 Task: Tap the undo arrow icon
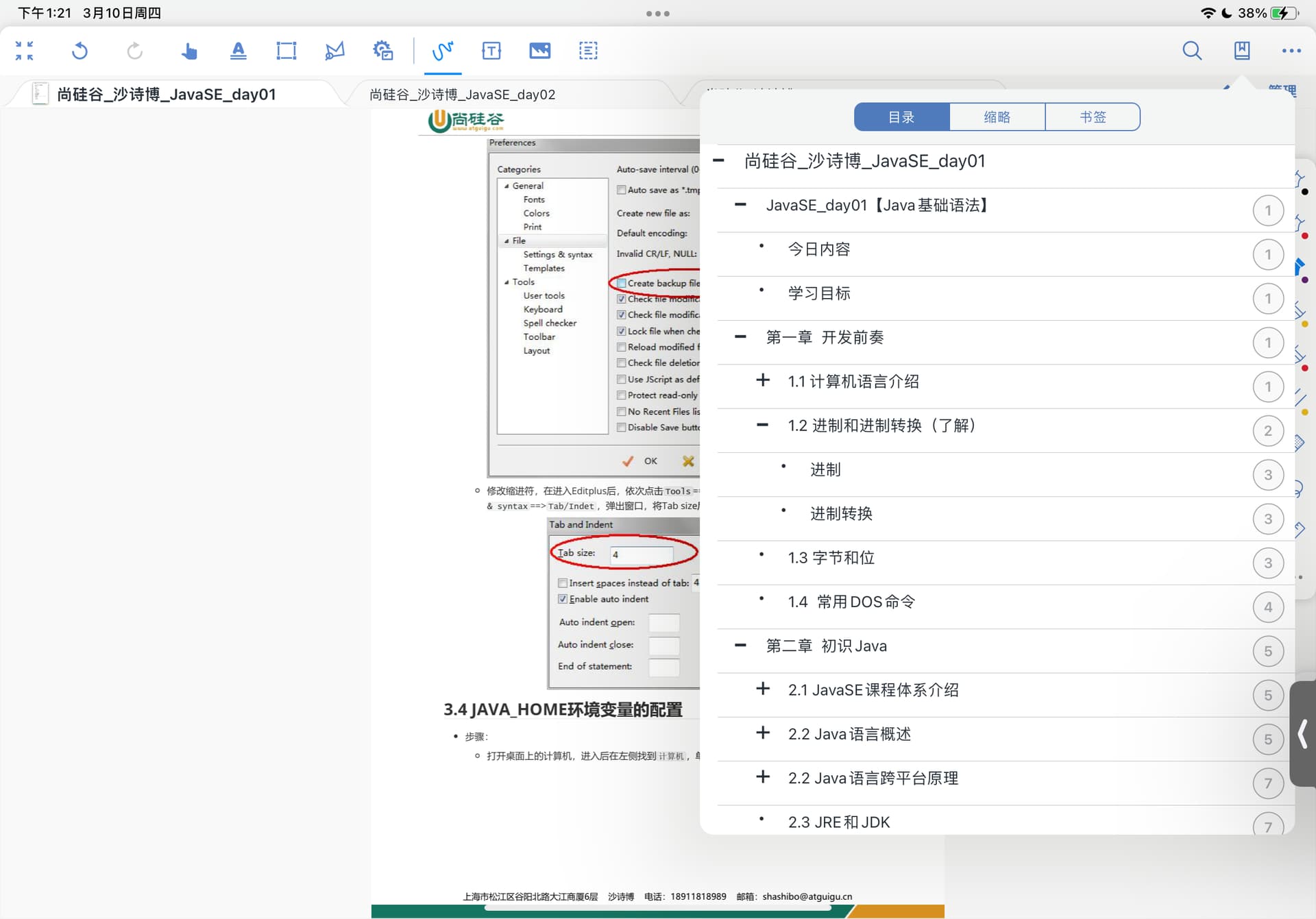(80, 51)
